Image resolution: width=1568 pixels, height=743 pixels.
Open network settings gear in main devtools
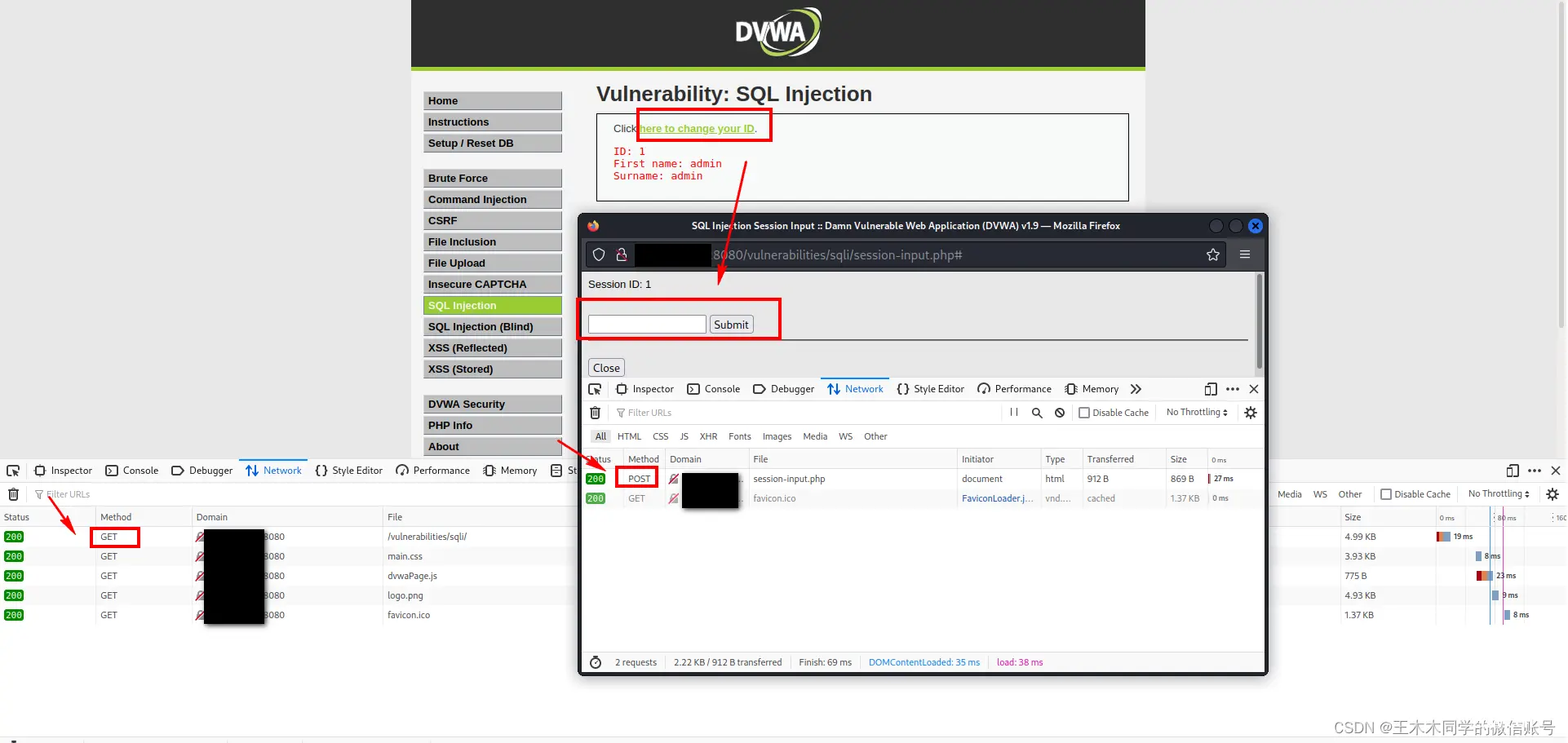[x=1552, y=494]
